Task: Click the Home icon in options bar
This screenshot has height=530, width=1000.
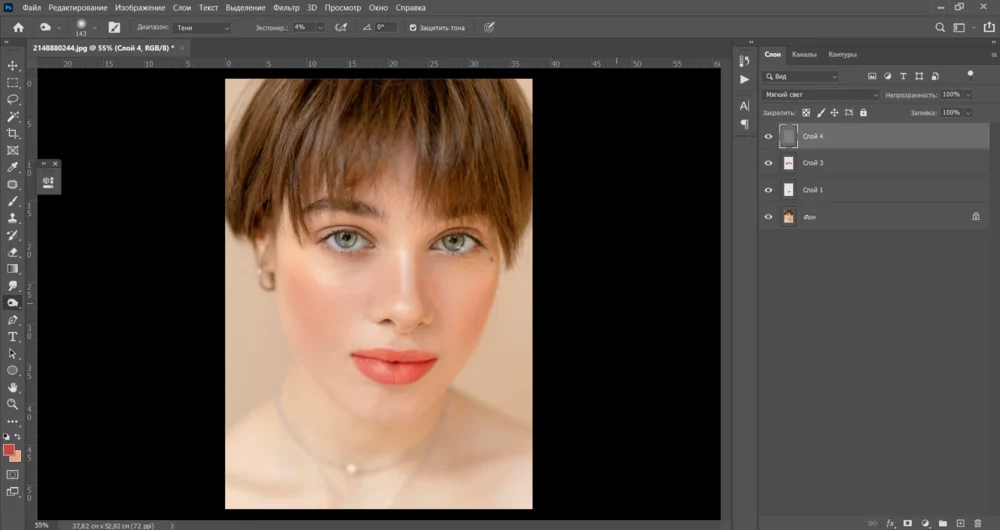Action: click(18, 27)
